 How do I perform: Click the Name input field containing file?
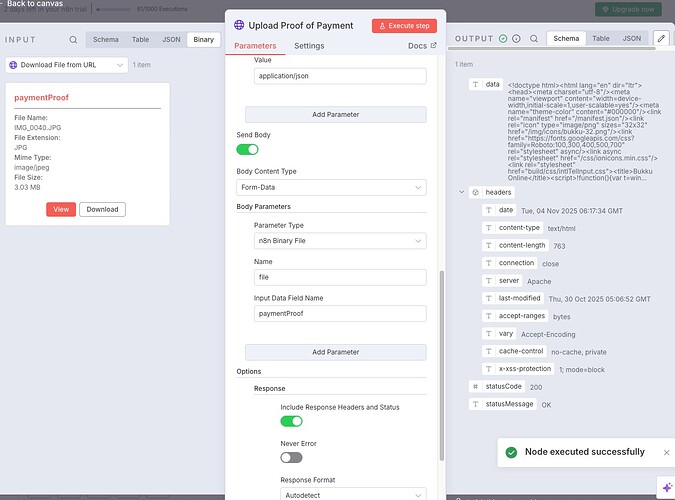click(340, 277)
